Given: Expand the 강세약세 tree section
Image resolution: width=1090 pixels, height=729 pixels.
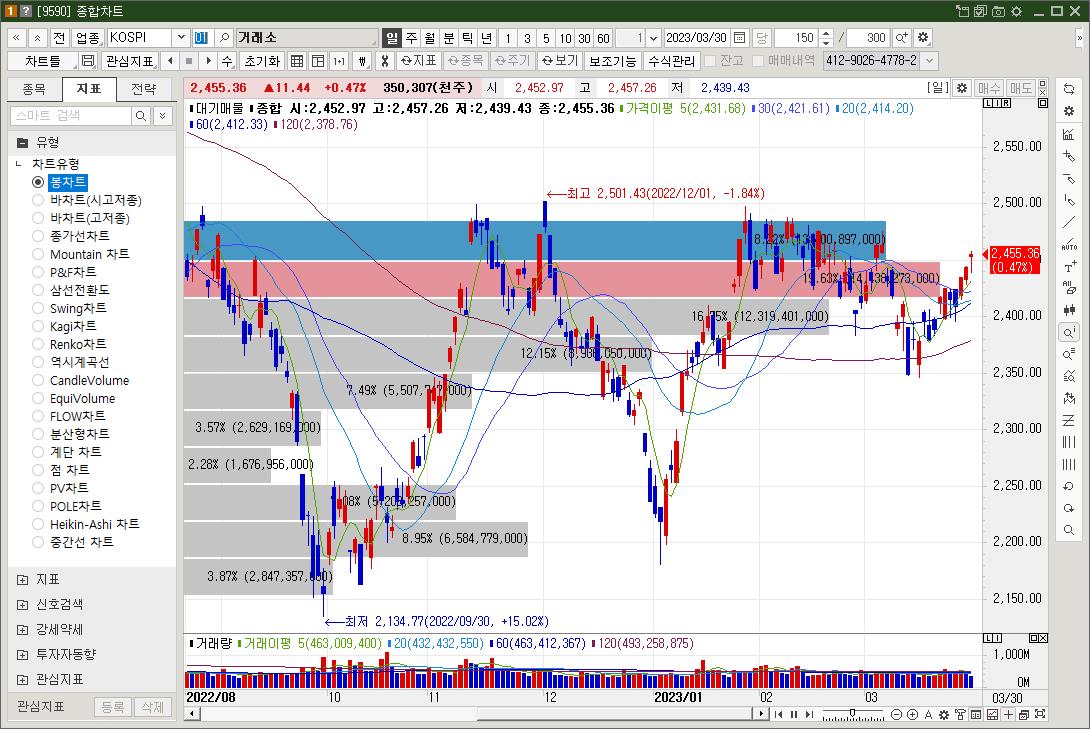Looking at the screenshot, I should tap(22, 630).
